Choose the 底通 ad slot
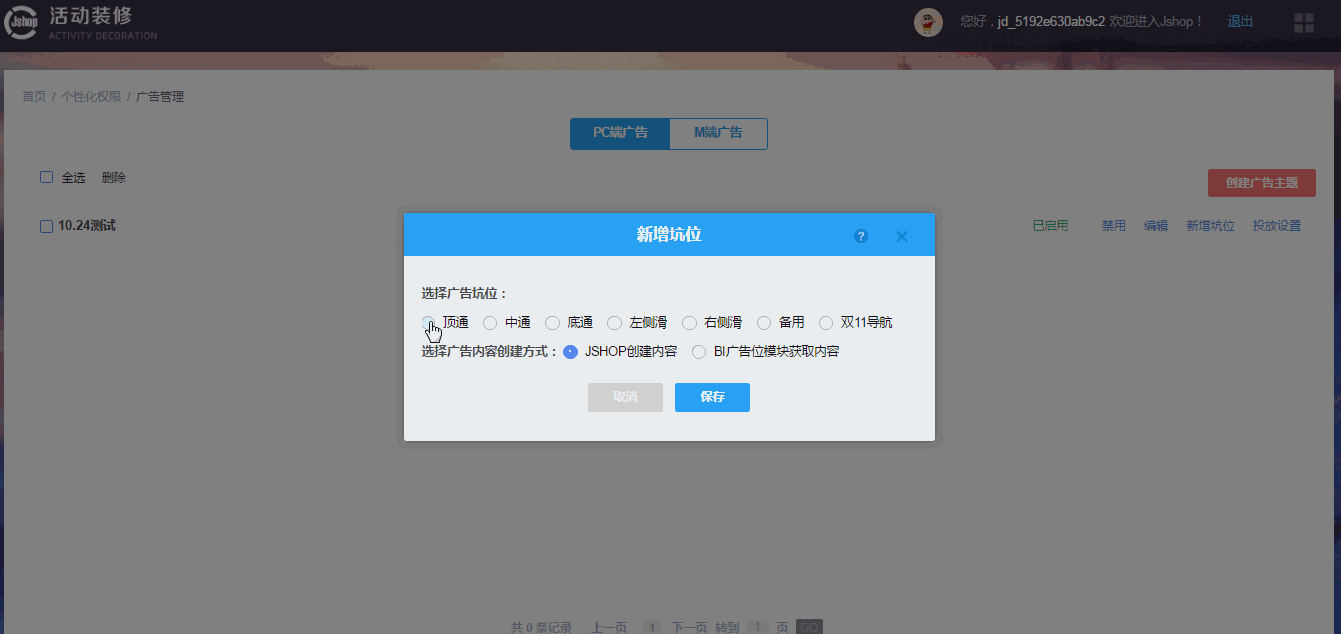Screen dimensions: 1341x634 (552, 323)
